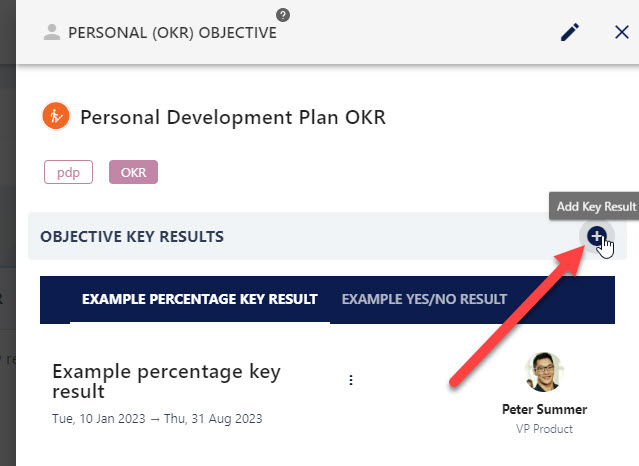Click the Peter Summer name

[x=544, y=409]
